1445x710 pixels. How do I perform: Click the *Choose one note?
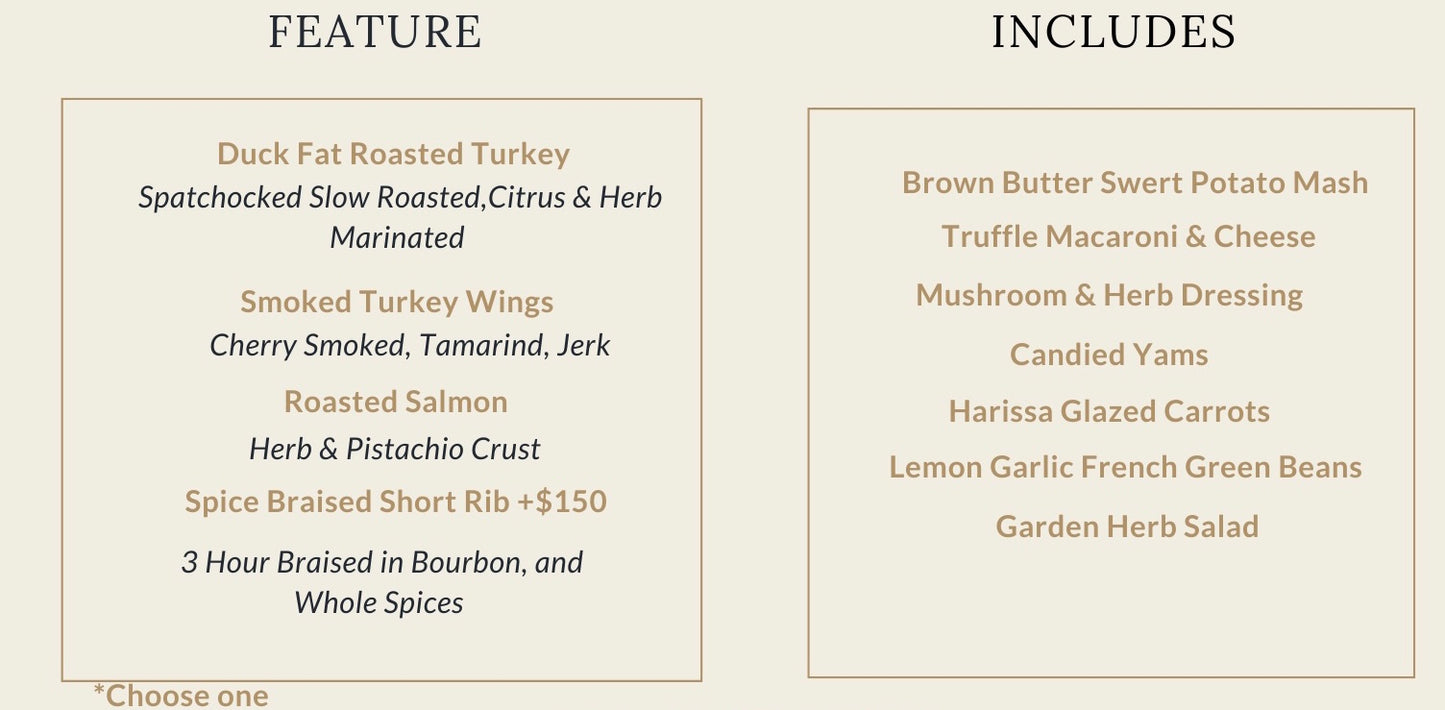[x=181, y=695]
